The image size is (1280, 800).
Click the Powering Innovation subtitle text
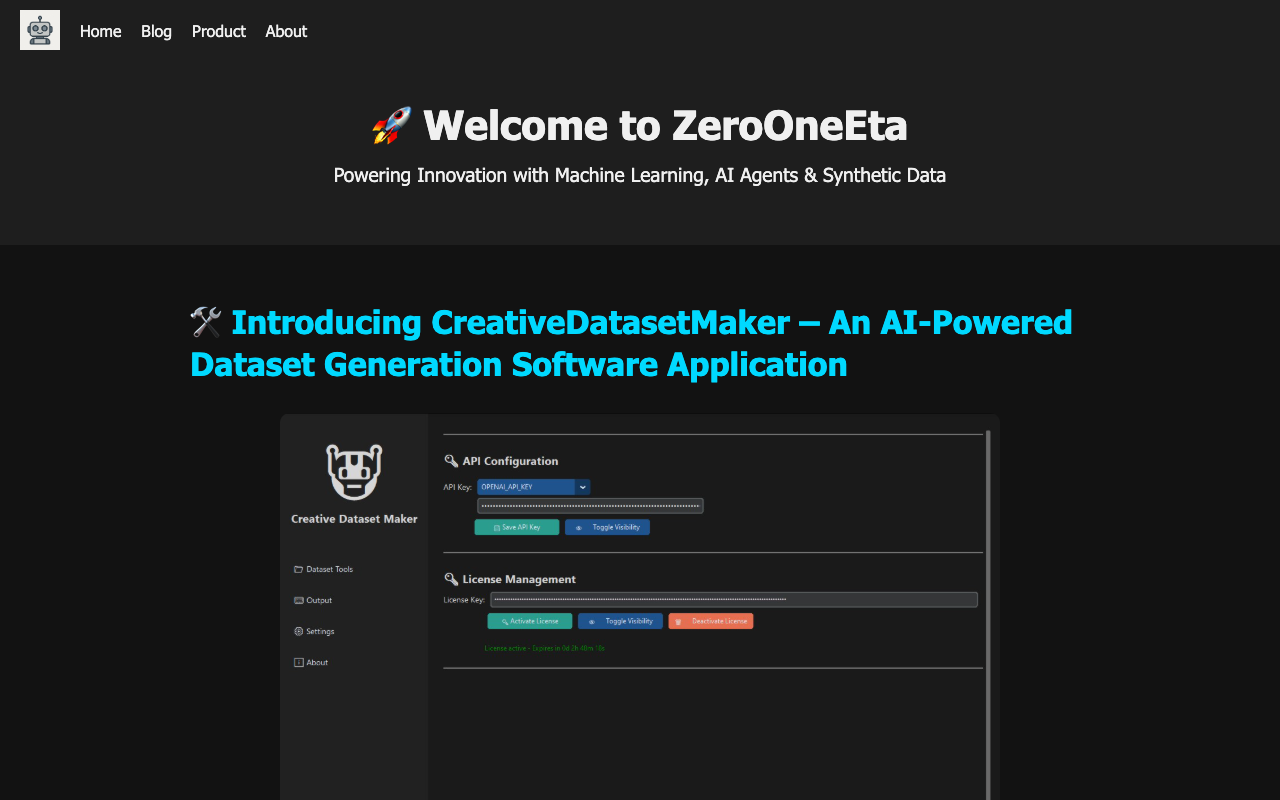click(x=640, y=175)
